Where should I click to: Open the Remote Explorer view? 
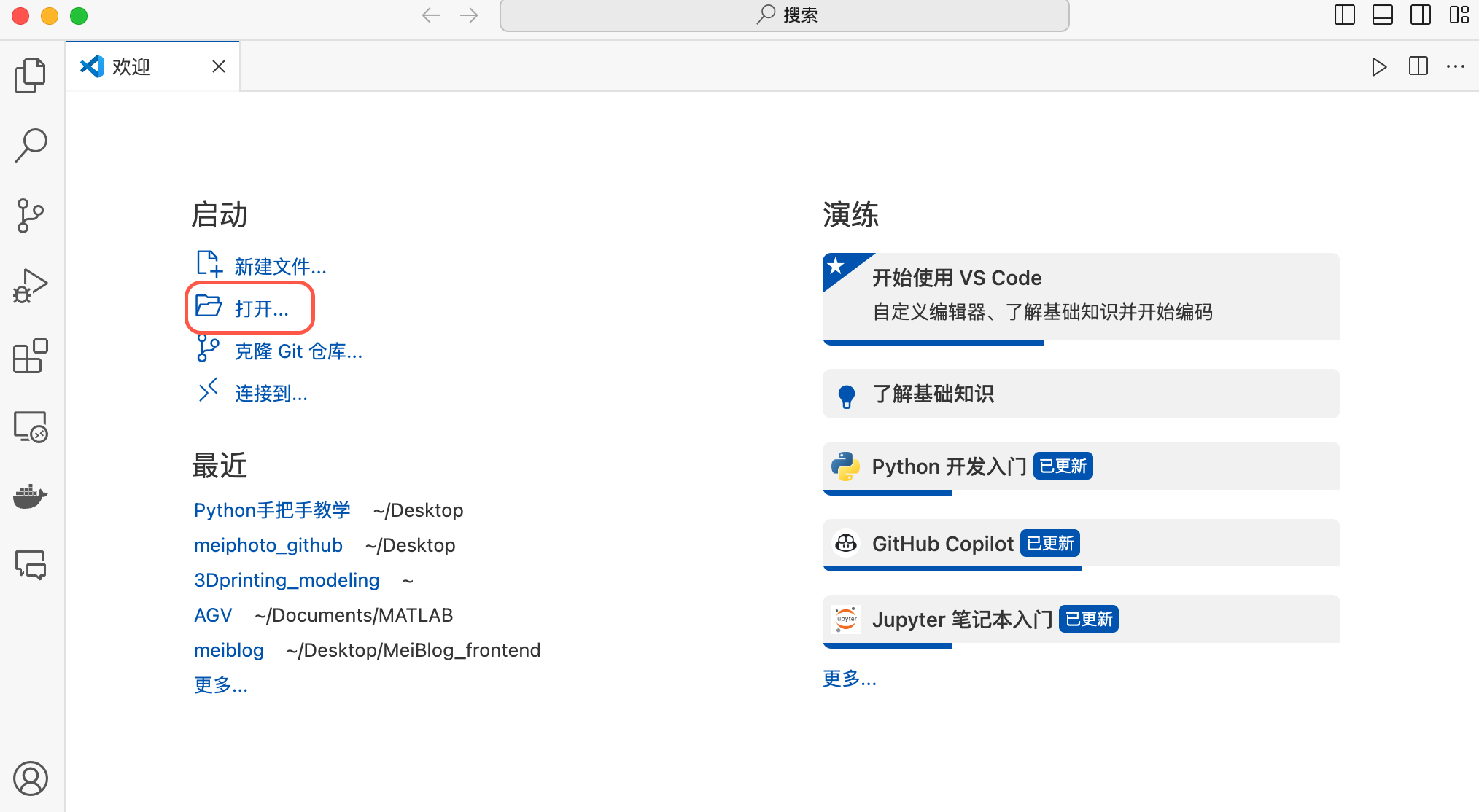tap(31, 426)
